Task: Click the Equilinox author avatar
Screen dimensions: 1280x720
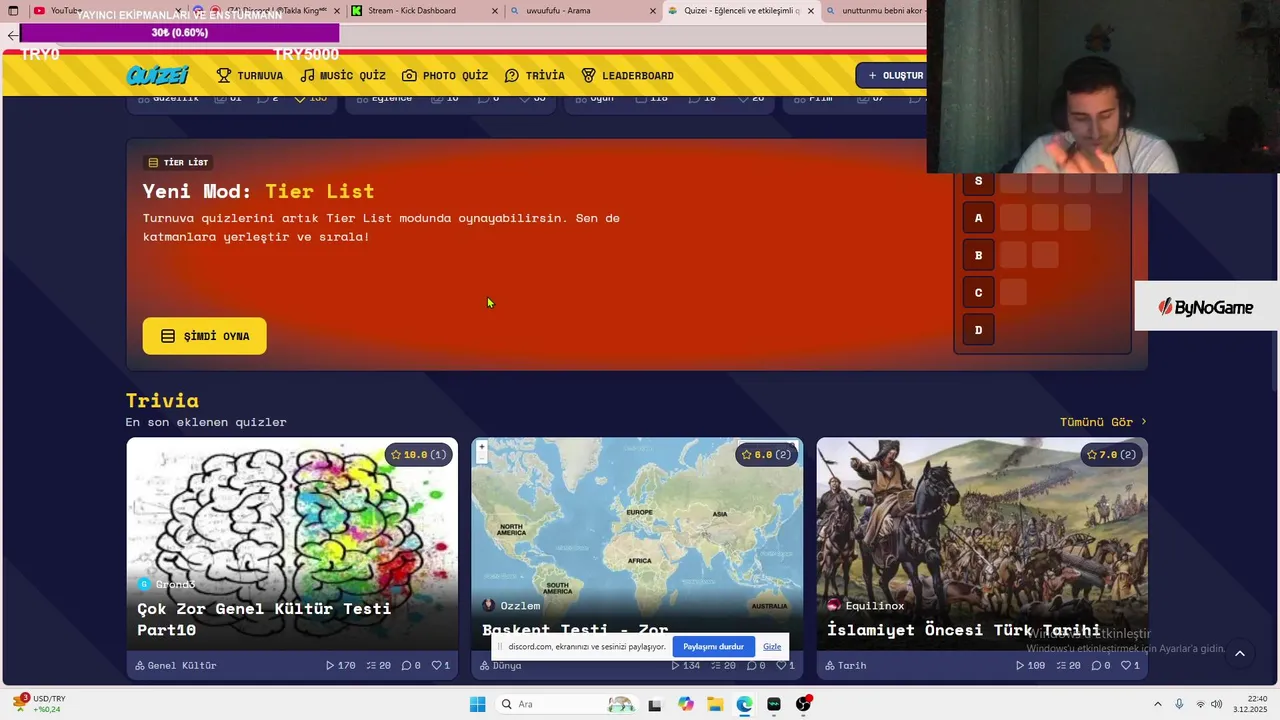Action: click(x=833, y=605)
